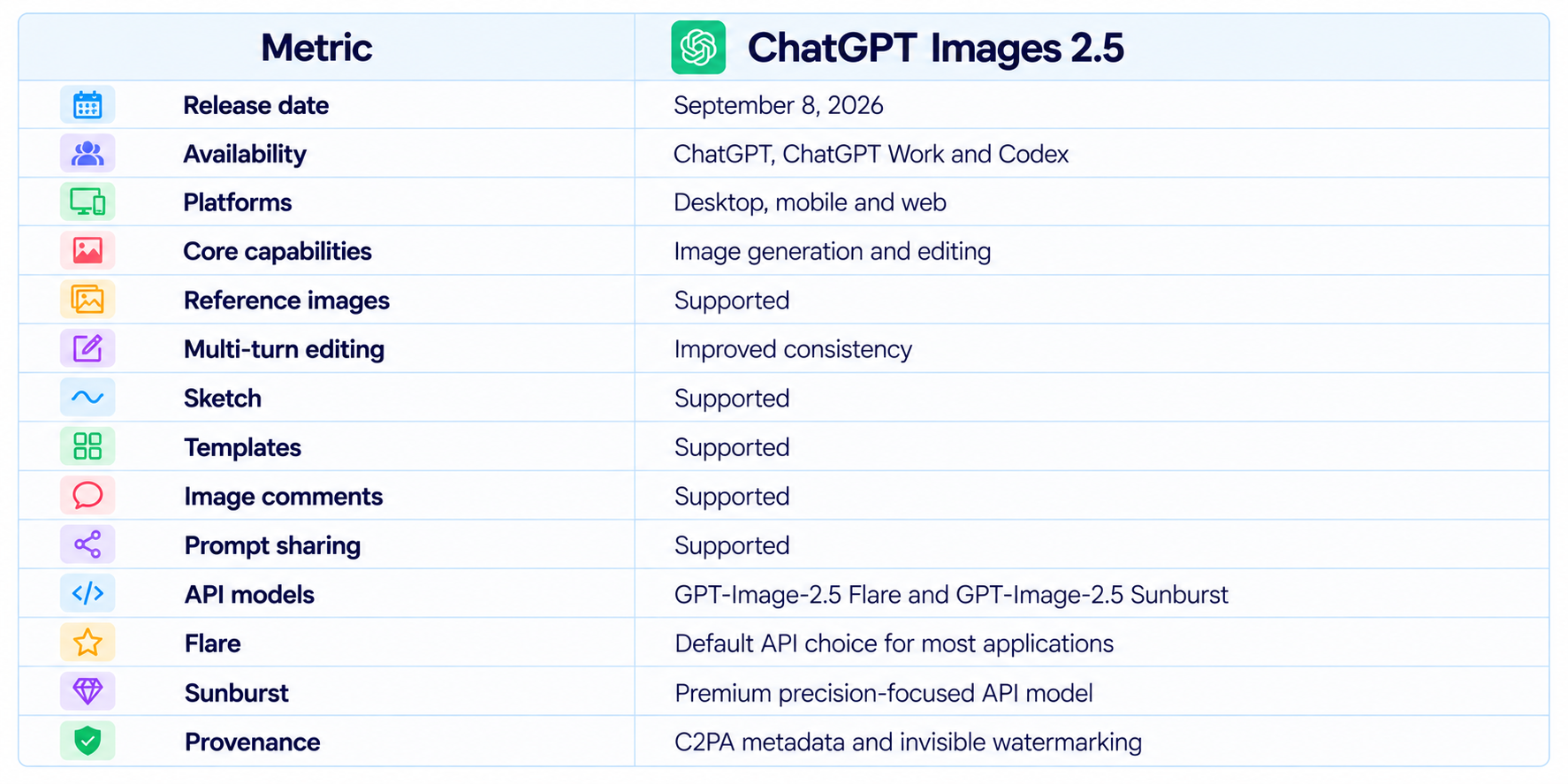The height and width of the screenshot is (784, 1568).
Task: Click the Desktop, mobile and web value
Action: coord(811,203)
